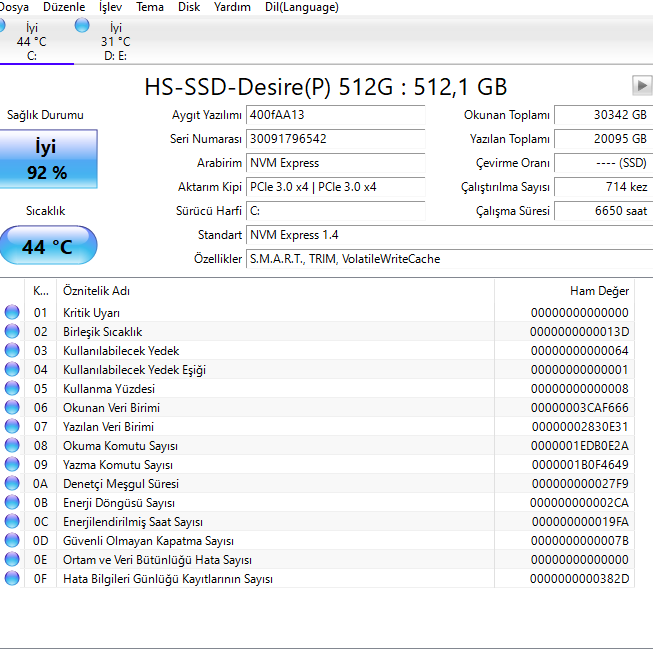Click the status dot for Hata Bilgileri Günlüğü
The width and height of the screenshot is (653, 650).
click(12, 578)
